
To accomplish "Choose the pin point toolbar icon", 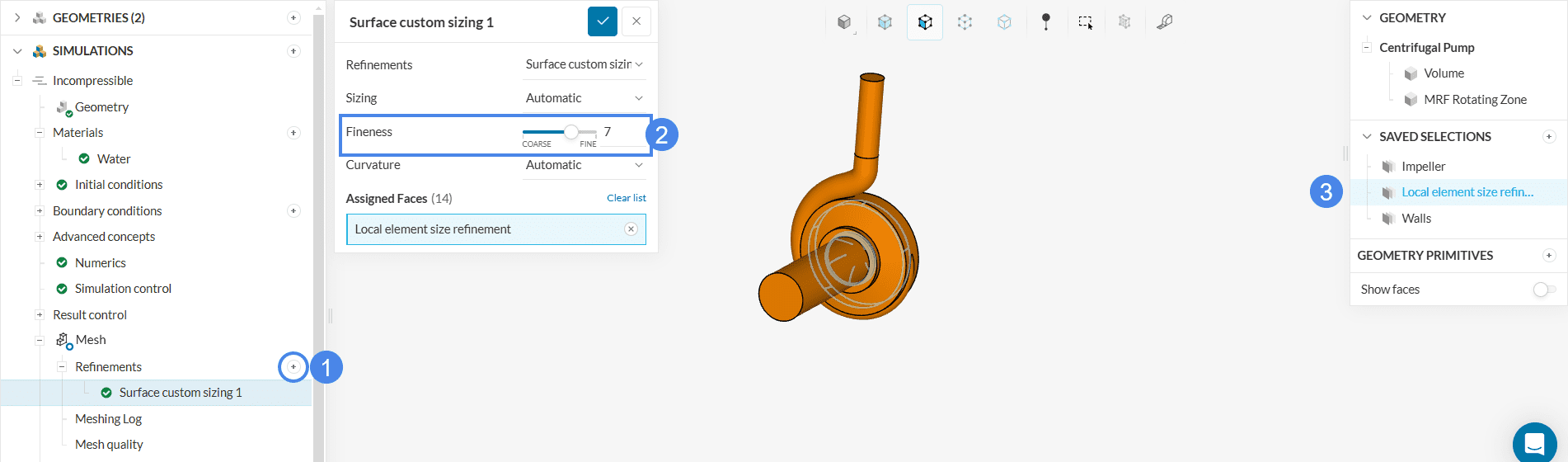I will click(x=1045, y=22).
